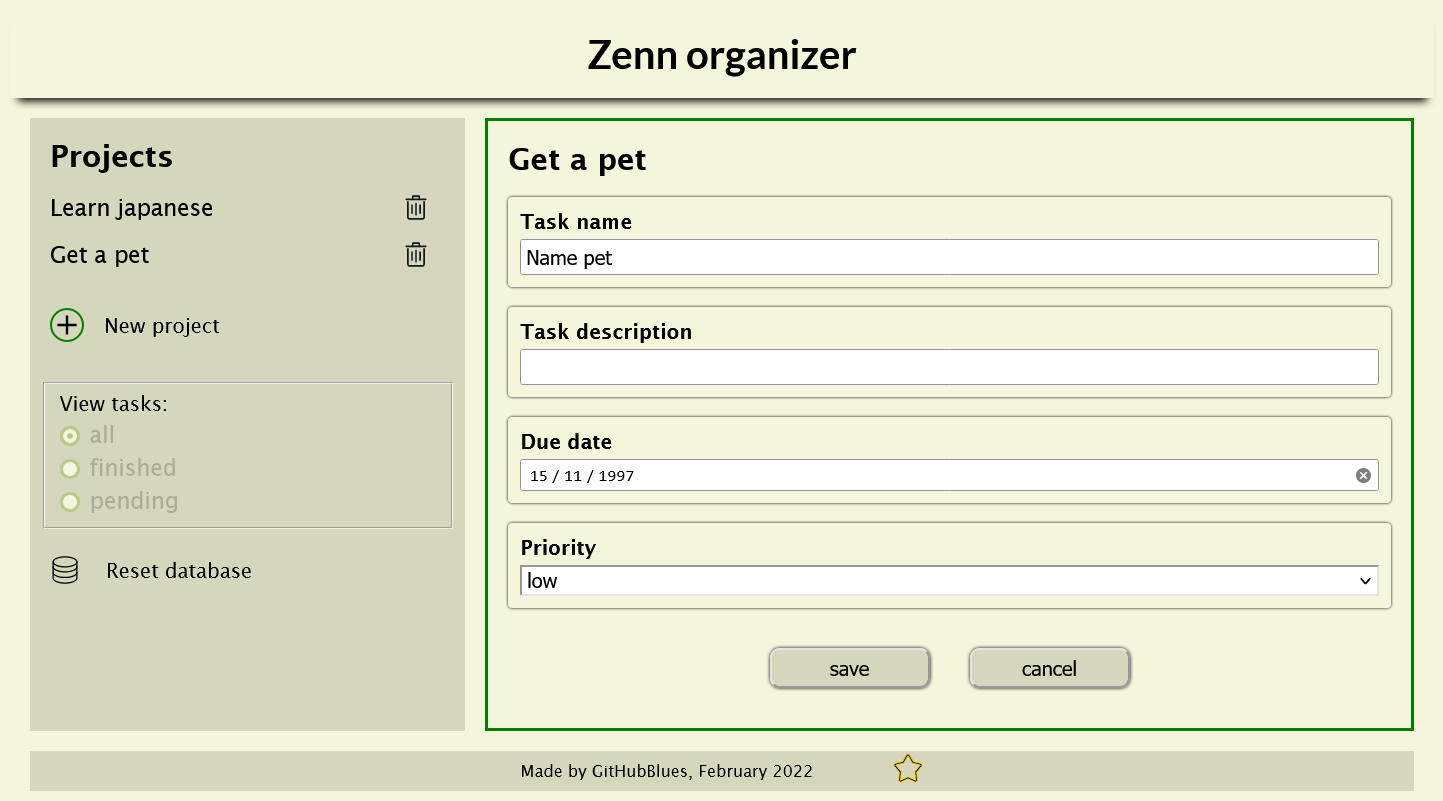
Task: Clear the due date using the x icon
Action: [x=1362, y=475]
